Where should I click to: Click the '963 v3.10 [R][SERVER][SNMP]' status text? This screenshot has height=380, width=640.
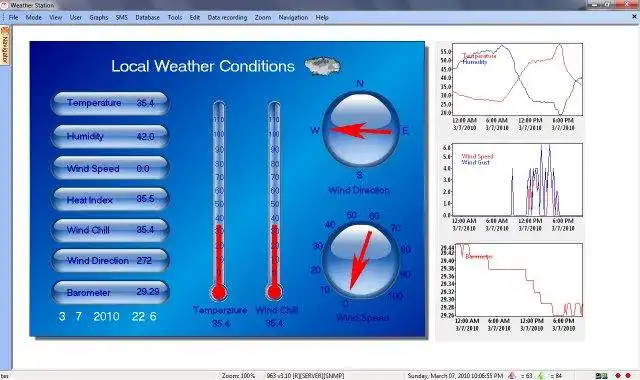(305, 376)
